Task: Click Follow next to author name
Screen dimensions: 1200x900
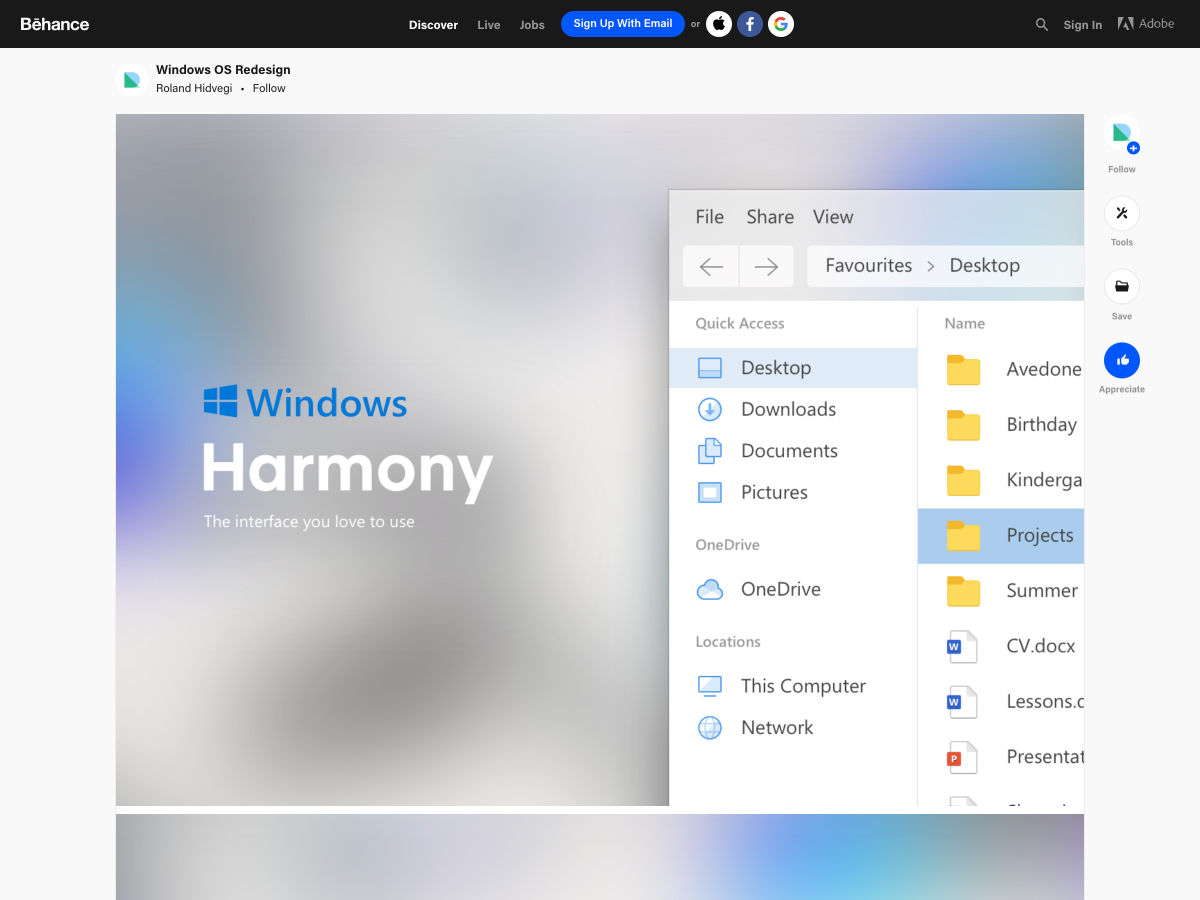Action: (x=269, y=88)
